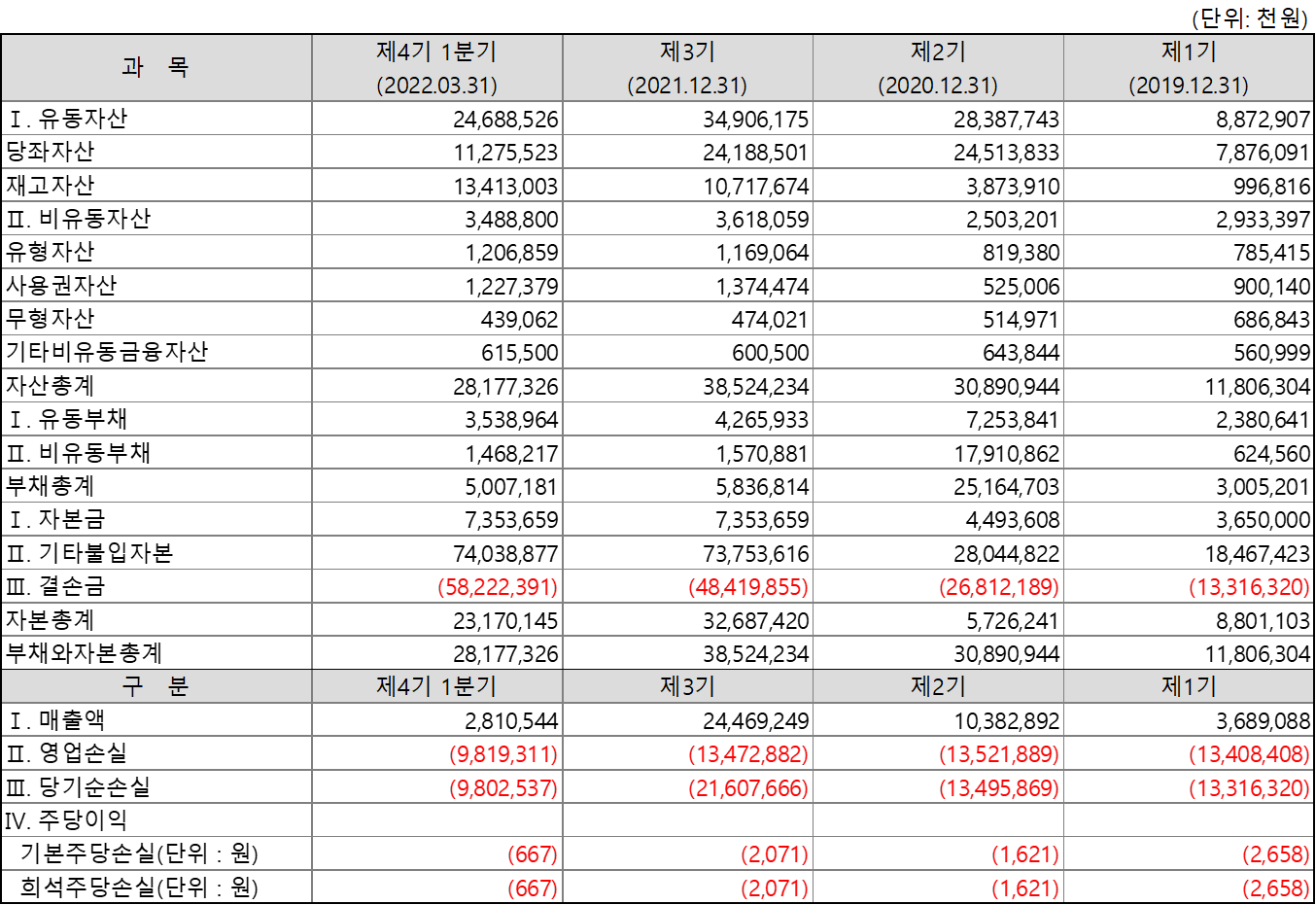Click the '제2기 (2020.12.31)' column header
Image resolution: width=1316 pixels, height=905 pixels.
[938, 68]
